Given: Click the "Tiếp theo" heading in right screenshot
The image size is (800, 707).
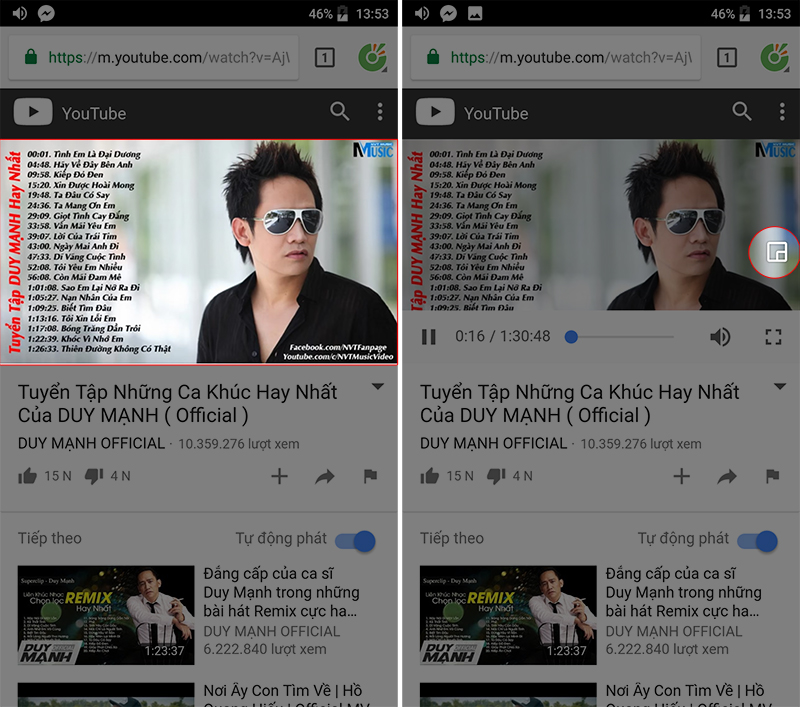Looking at the screenshot, I should (x=452, y=538).
